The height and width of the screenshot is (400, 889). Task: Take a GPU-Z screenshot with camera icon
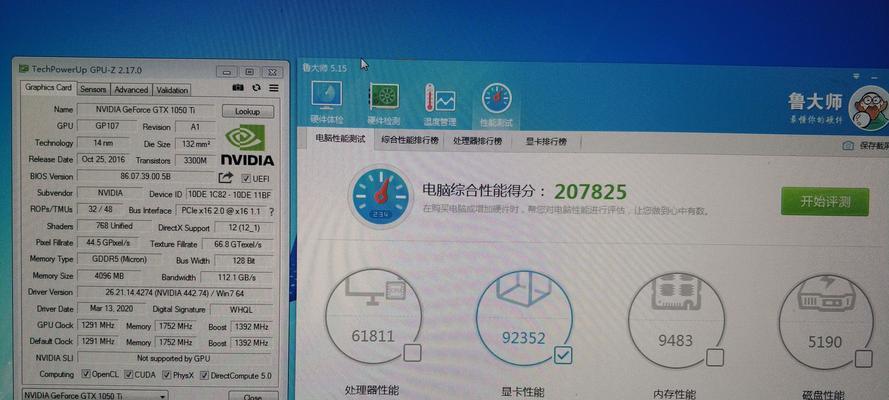[x=238, y=88]
